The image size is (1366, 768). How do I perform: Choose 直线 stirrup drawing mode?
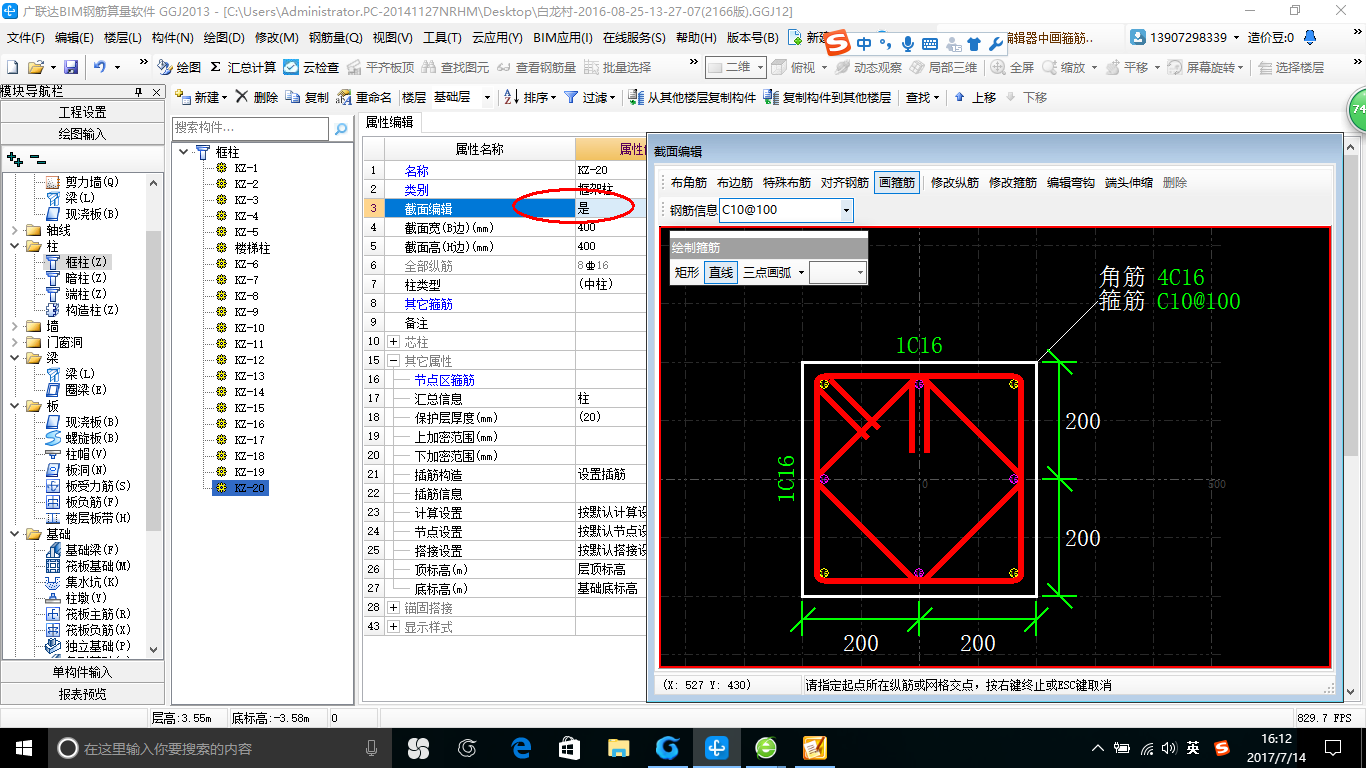coord(720,272)
